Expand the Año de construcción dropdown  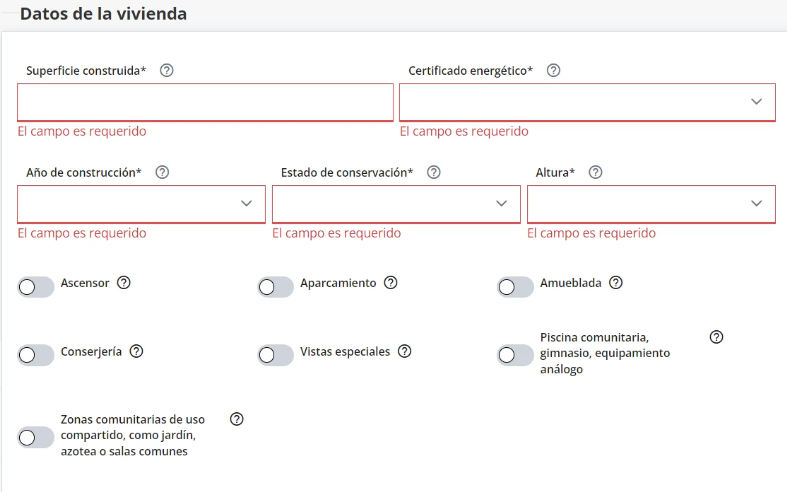[x=142, y=204]
